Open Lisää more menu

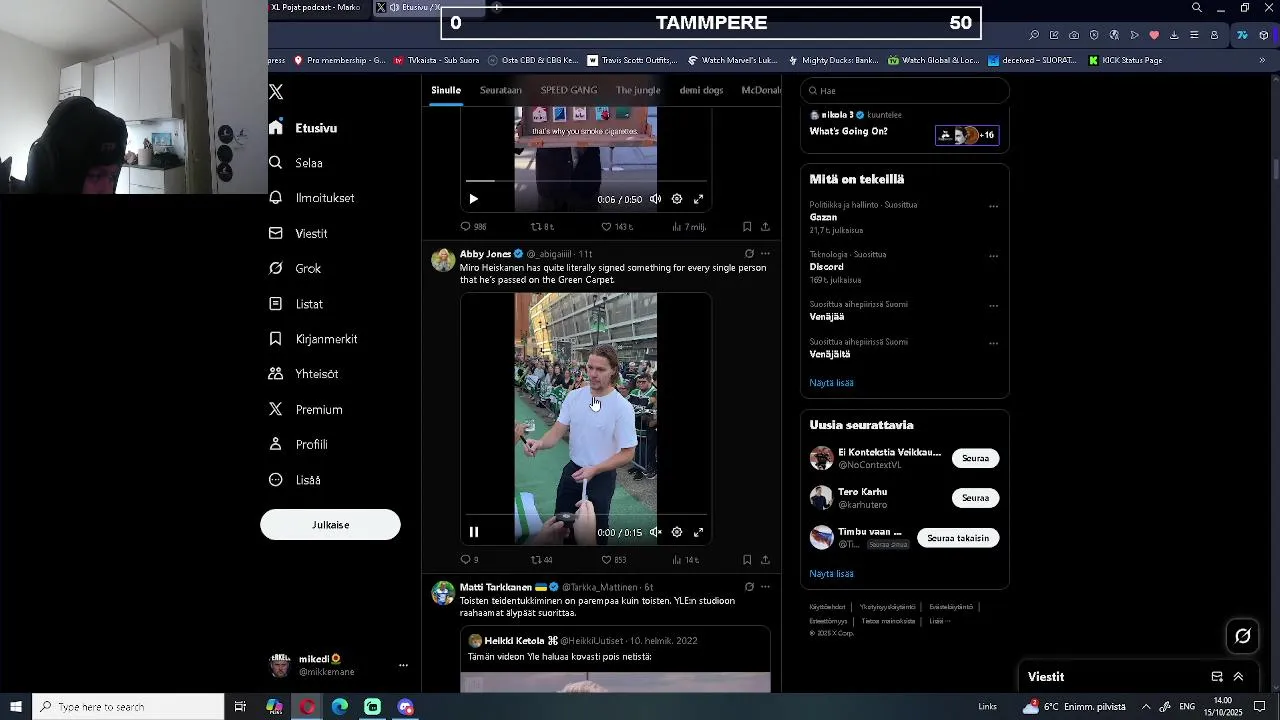pyautogui.click(x=295, y=480)
